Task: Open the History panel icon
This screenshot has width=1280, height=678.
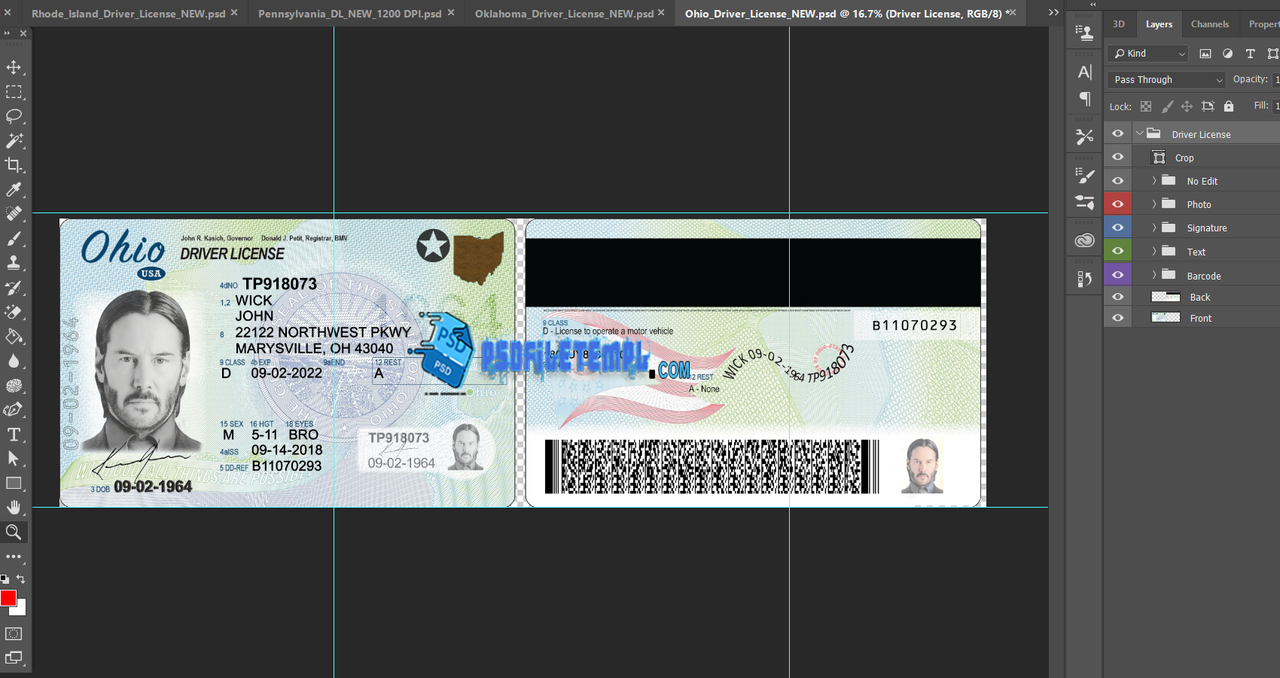Action: (x=1085, y=279)
